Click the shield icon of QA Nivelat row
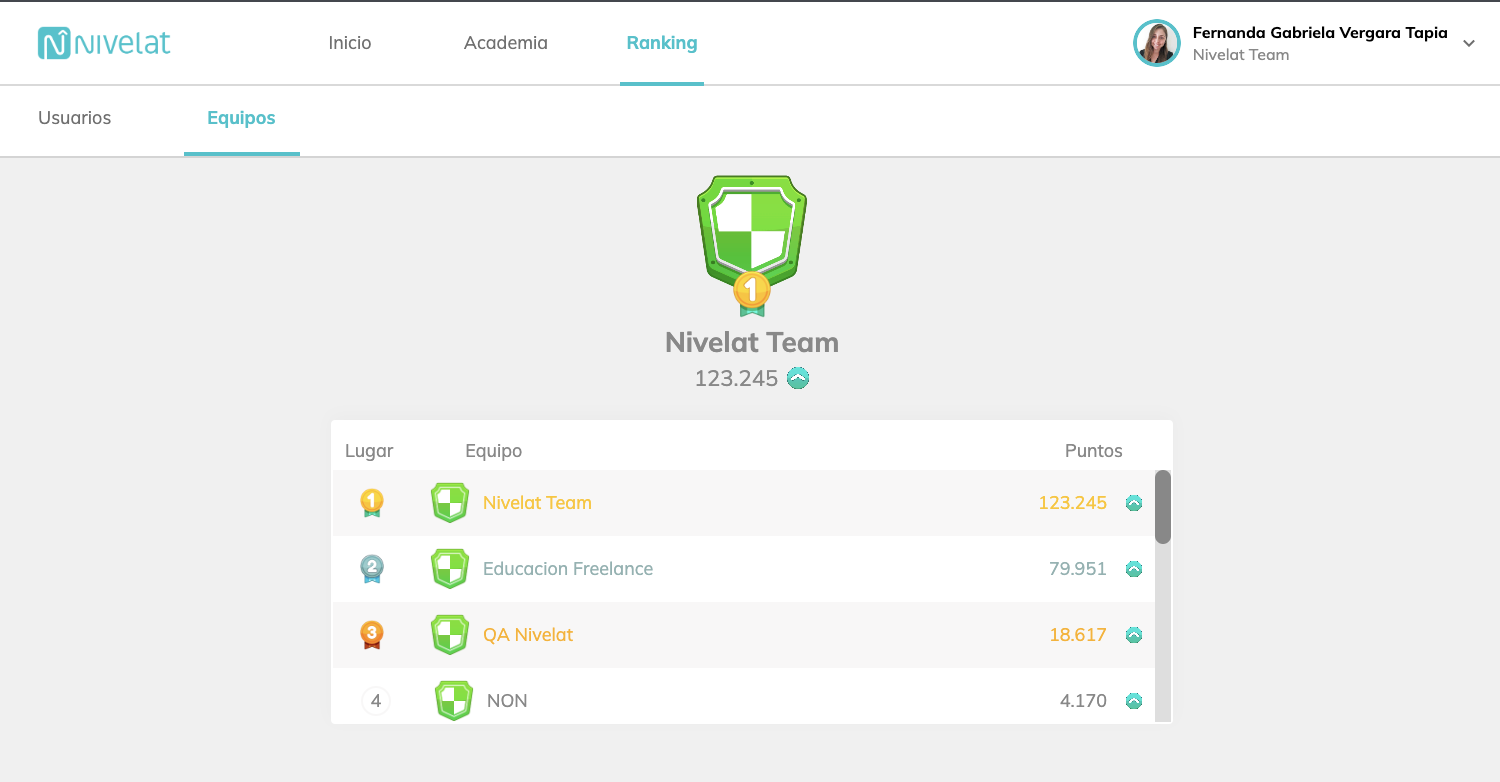This screenshot has width=1500, height=782. [450, 635]
